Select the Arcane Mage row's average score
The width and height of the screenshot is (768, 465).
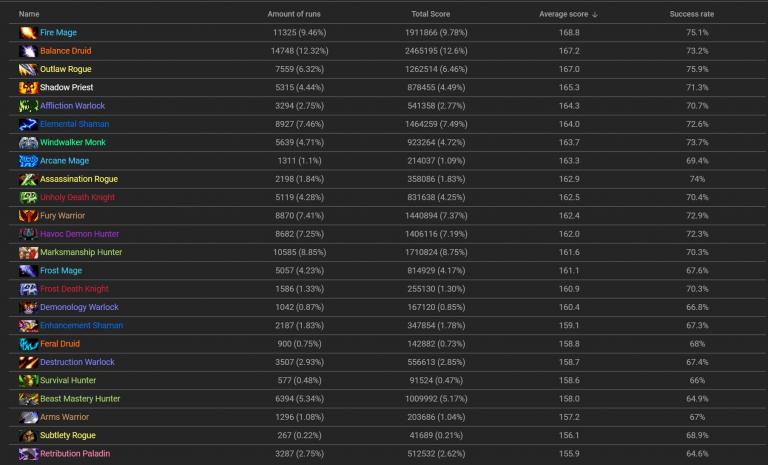(568, 161)
